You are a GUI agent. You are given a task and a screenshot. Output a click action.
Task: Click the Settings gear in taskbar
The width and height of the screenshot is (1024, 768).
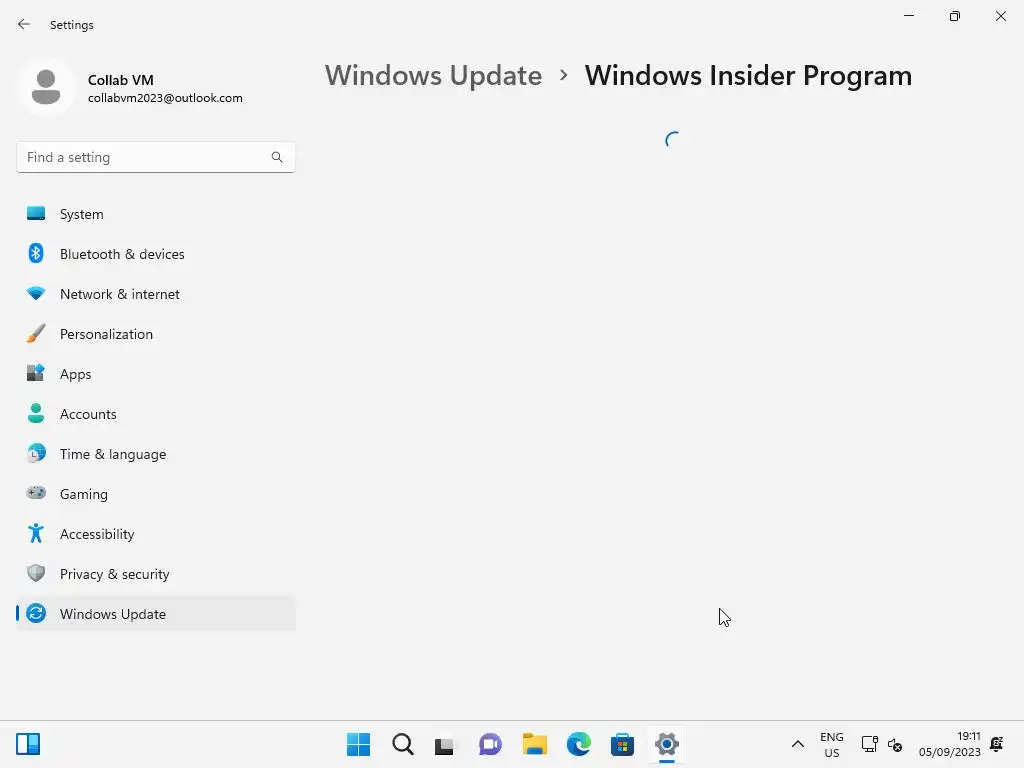pos(667,744)
